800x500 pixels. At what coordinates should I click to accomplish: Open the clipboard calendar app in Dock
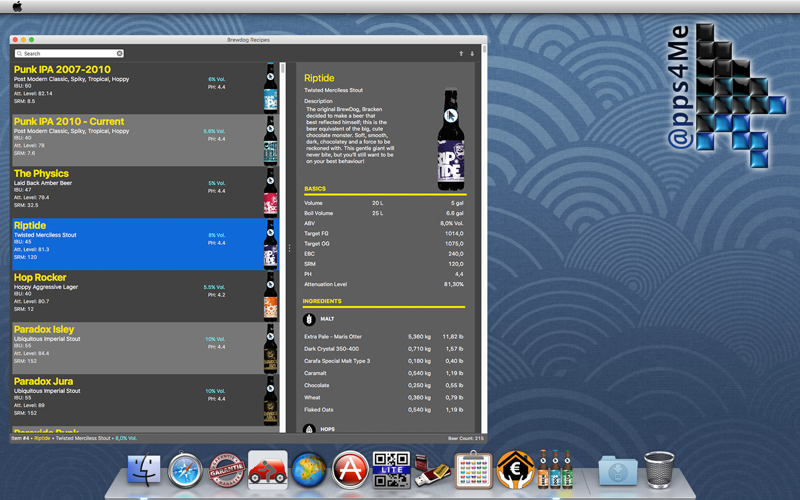point(473,470)
